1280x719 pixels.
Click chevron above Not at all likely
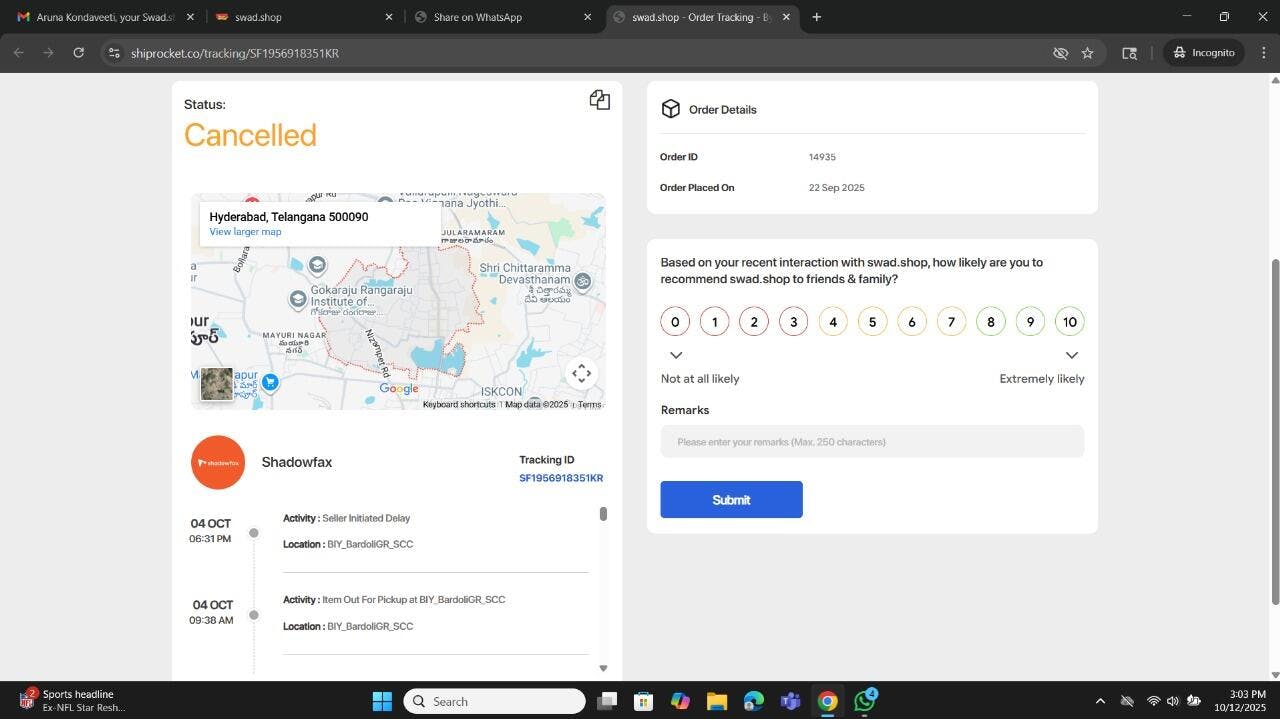(676, 355)
